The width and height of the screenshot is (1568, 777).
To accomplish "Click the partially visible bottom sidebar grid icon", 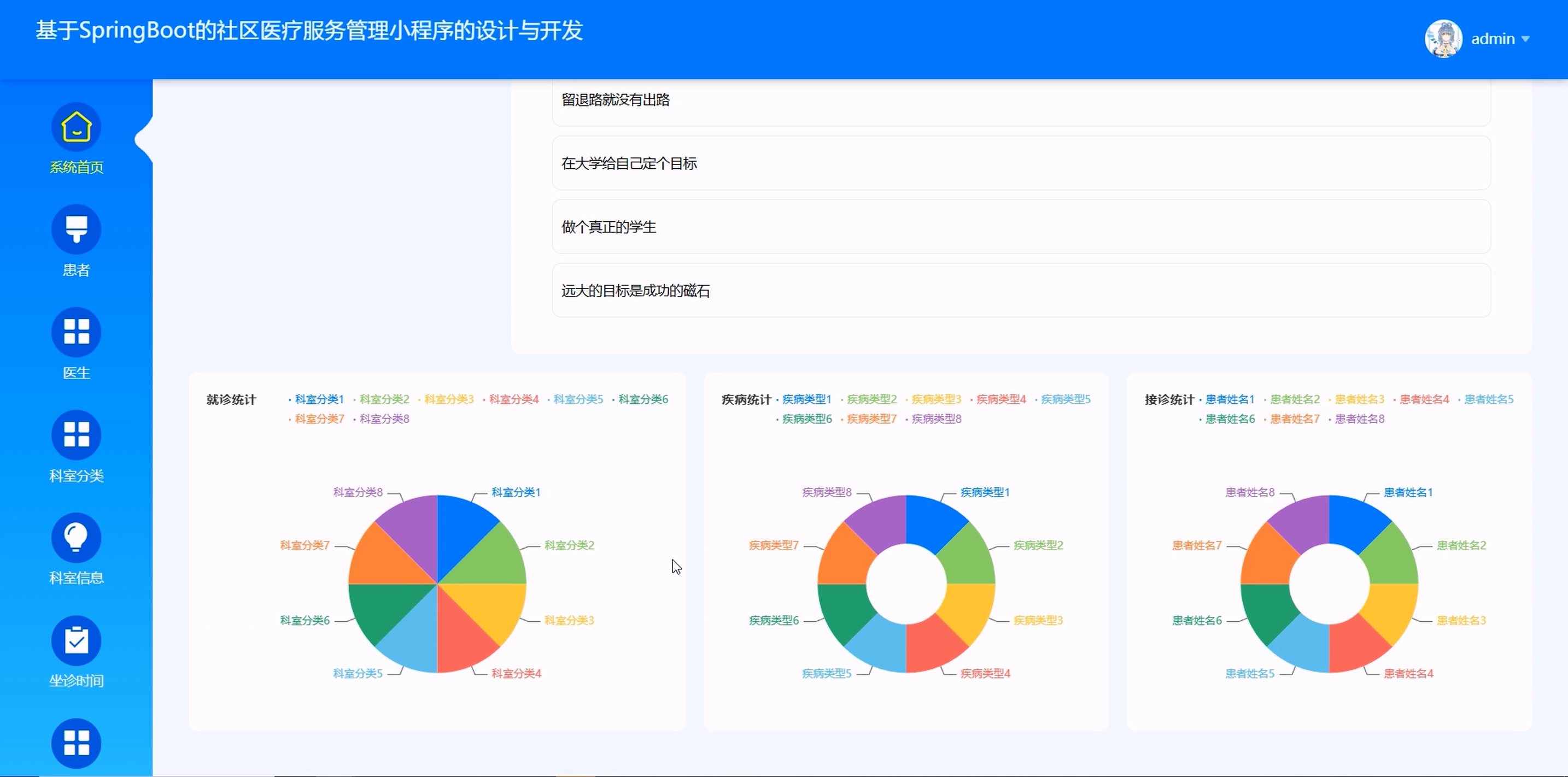I will (76, 743).
